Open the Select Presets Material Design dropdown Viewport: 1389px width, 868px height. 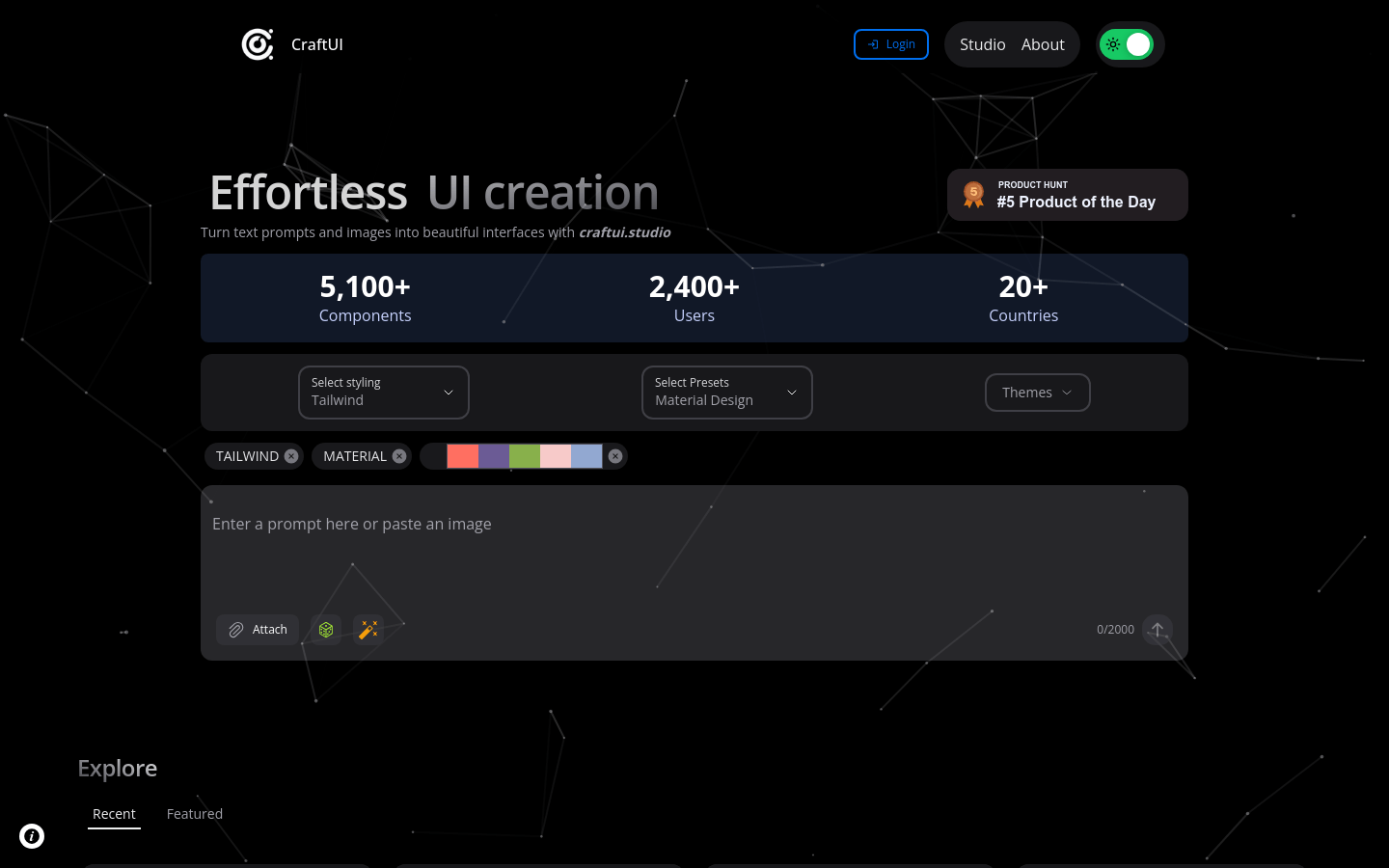[727, 393]
